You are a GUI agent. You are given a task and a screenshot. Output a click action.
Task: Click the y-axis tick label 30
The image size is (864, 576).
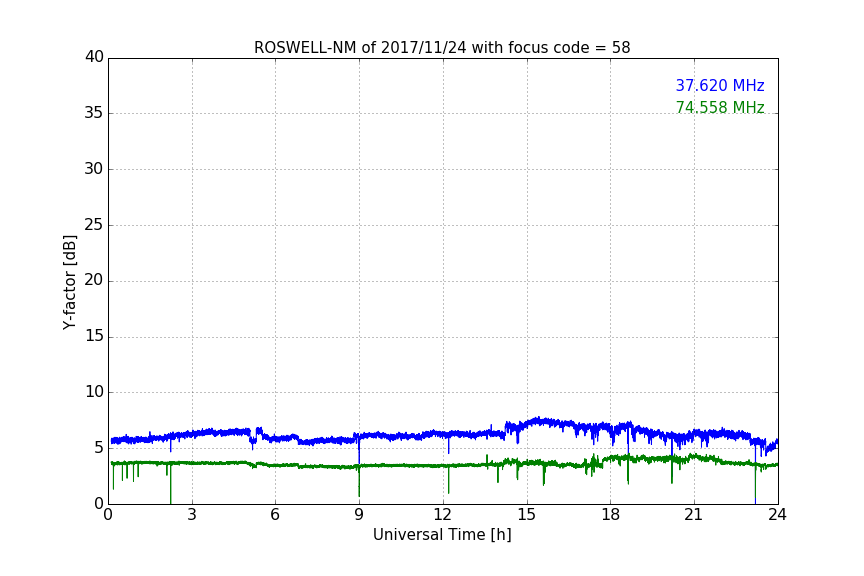[94, 169]
